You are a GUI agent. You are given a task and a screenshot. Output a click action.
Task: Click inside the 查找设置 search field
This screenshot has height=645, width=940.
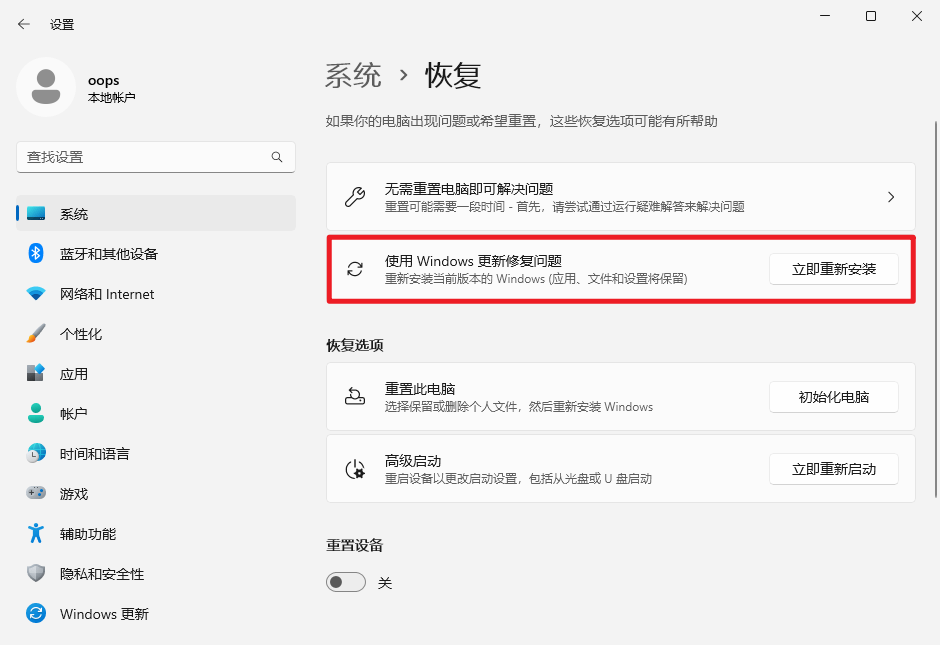(x=150, y=157)
